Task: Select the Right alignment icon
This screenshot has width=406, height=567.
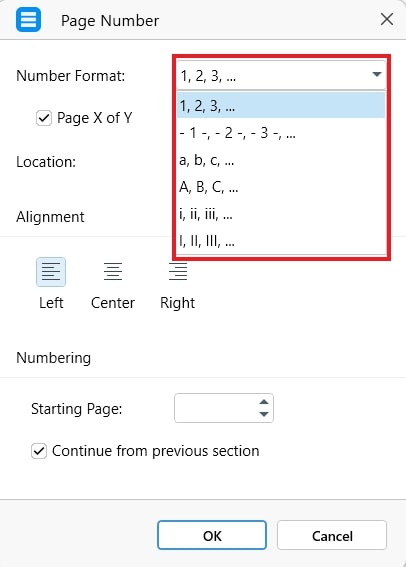Action: pos(178,272)
